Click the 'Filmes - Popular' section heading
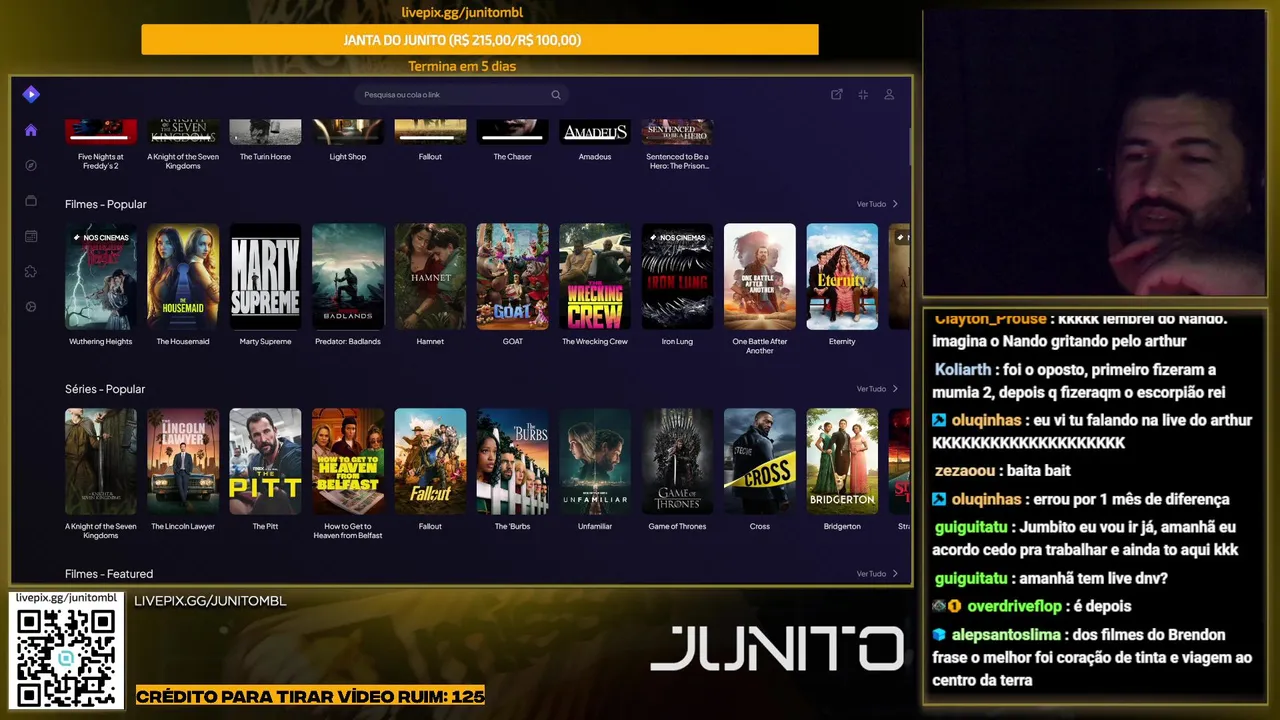 coord(106,204)
